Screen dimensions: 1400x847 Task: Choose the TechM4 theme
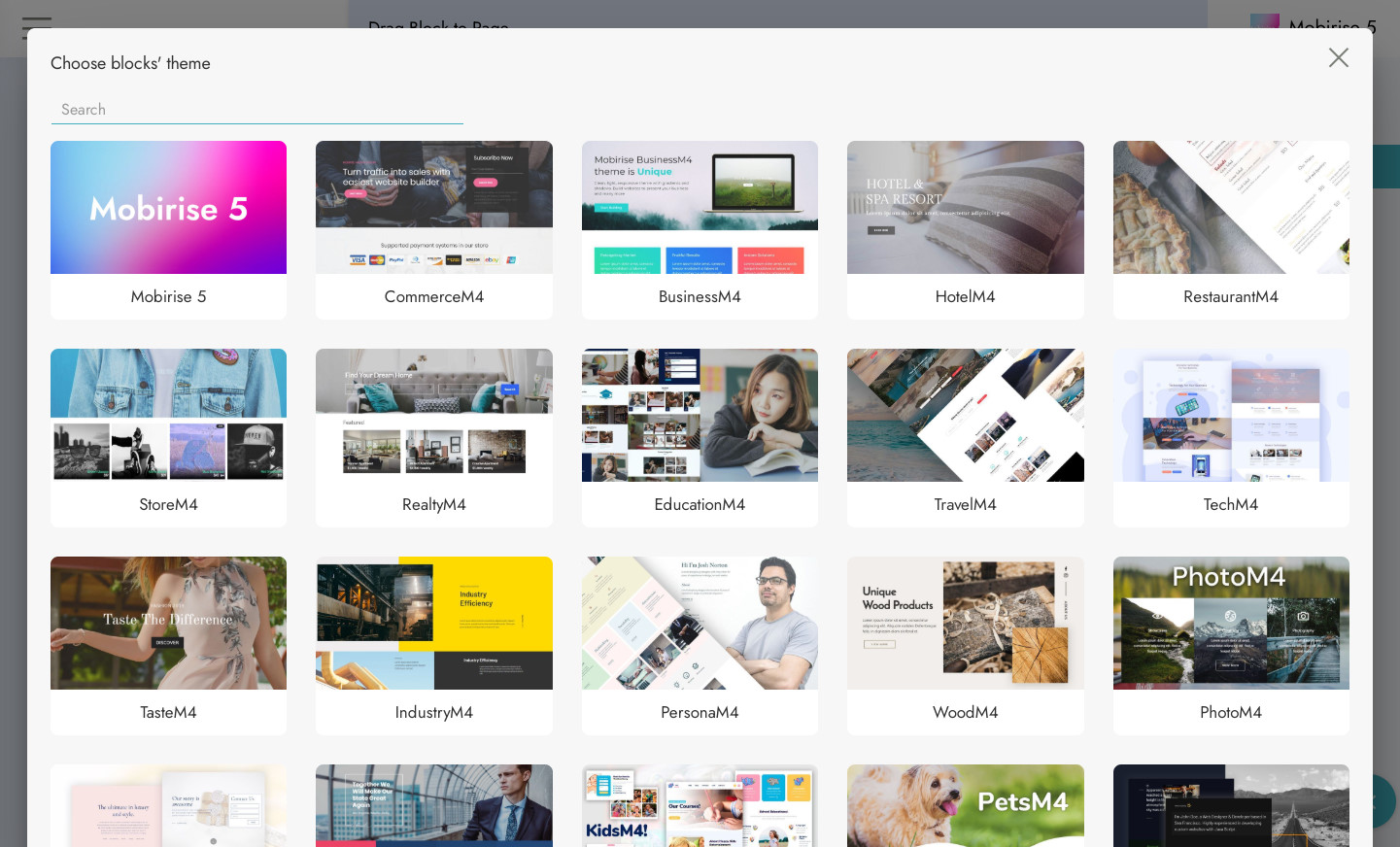pos(1230,416)
